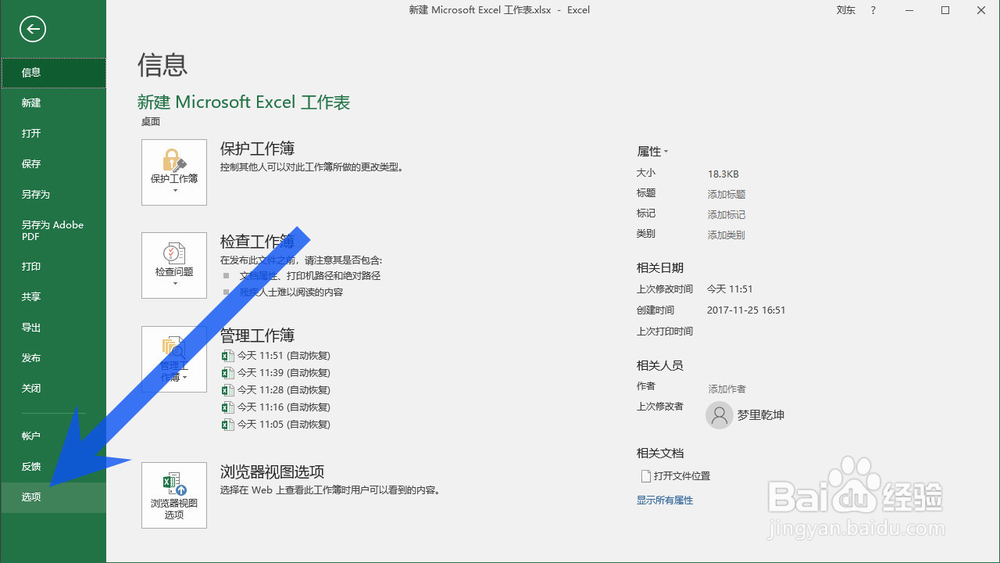Screen dimensions: 1000x563
Task: Click the Excel file icon beside 今天 11:05
Action: 228,425
